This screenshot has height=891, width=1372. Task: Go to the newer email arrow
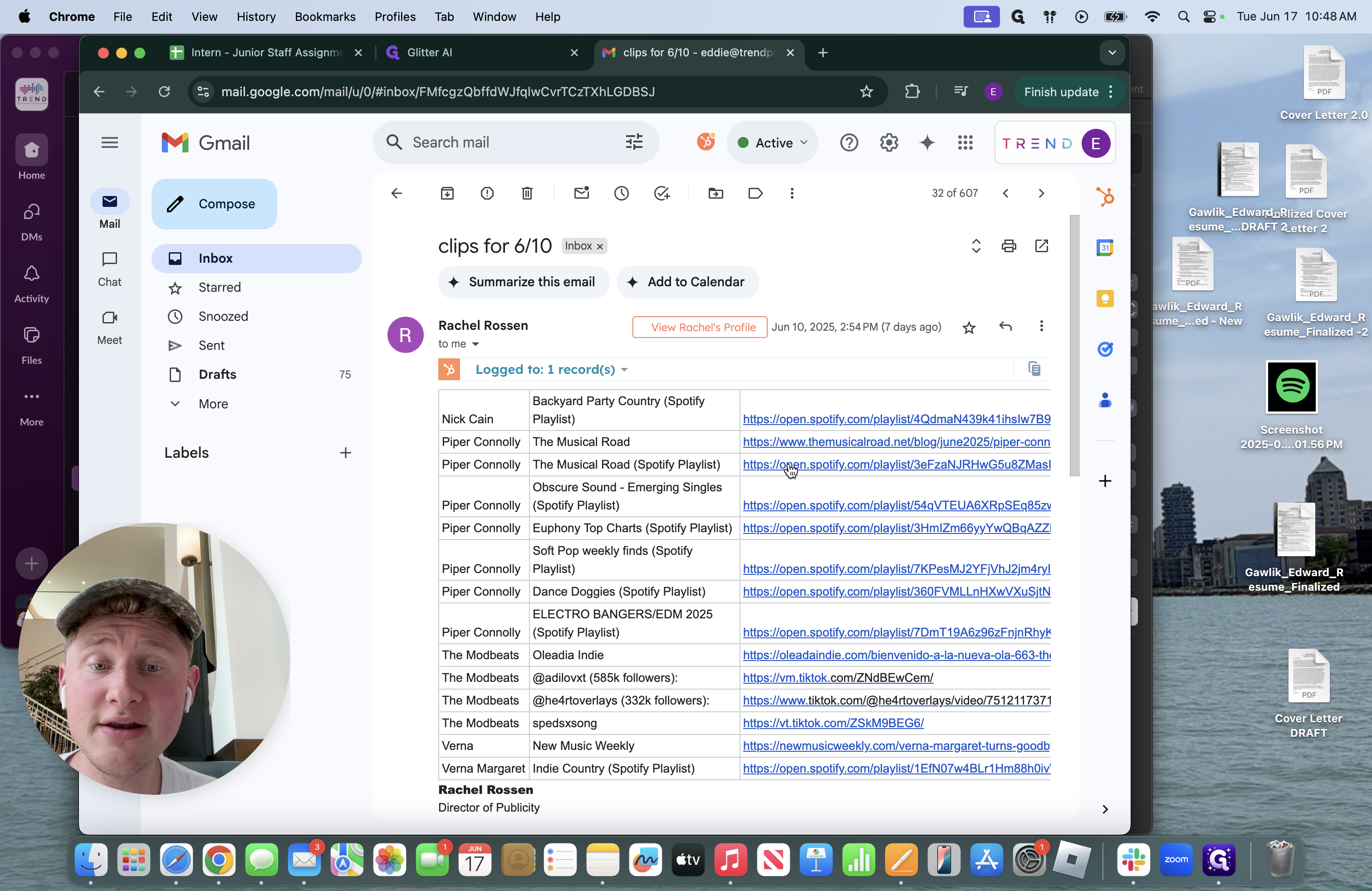coord(1005,193)
